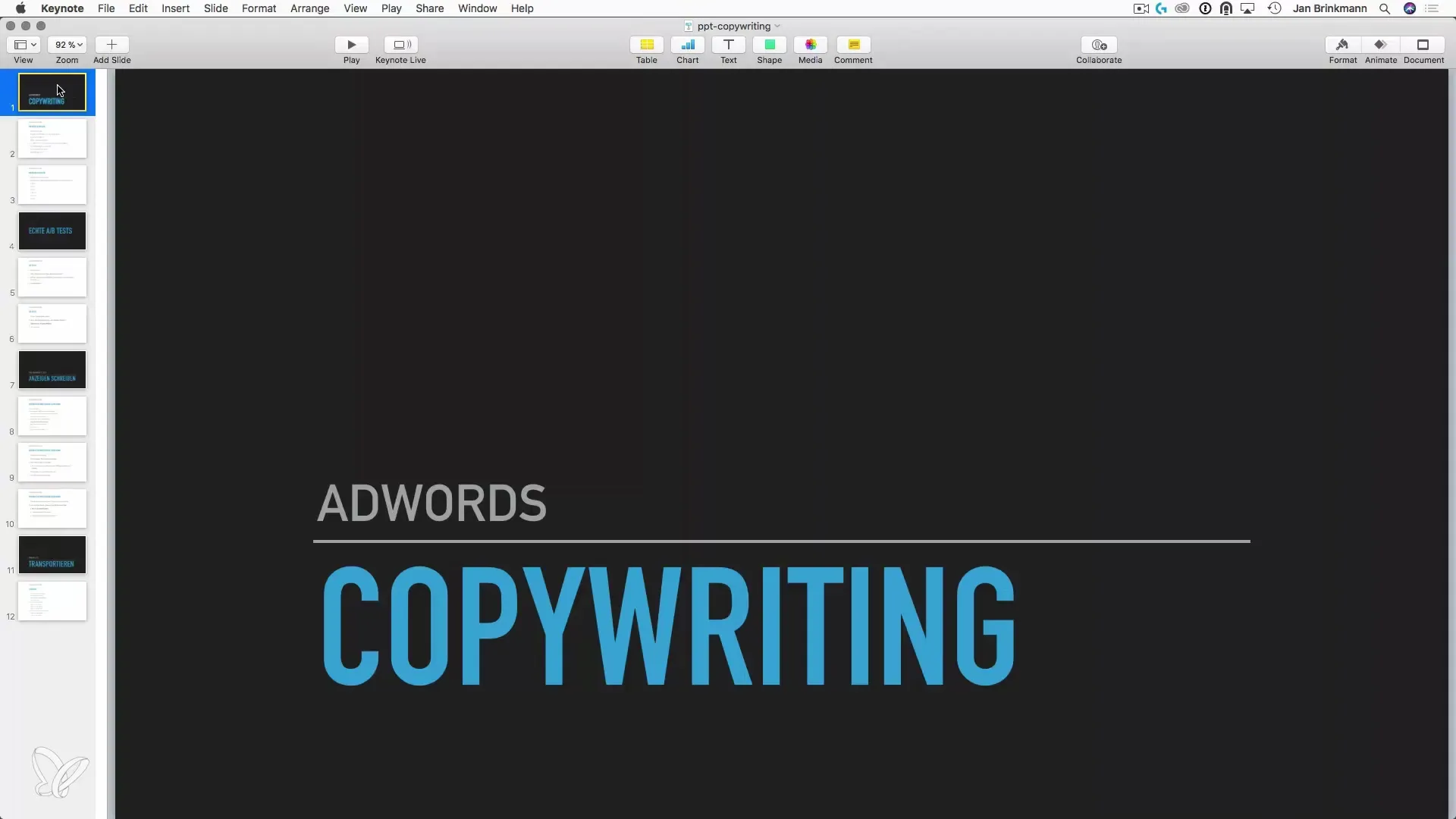The width and height of the screenshot is (1456, 819).
Task: Open the 92% Zoom dropdown
Action: tap(67, 45)
